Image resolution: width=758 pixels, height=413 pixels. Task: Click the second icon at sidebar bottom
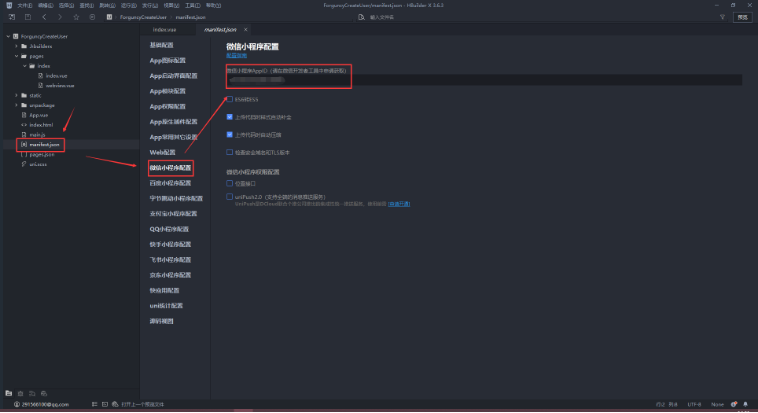pyautogui.click(x=20, y=393)
